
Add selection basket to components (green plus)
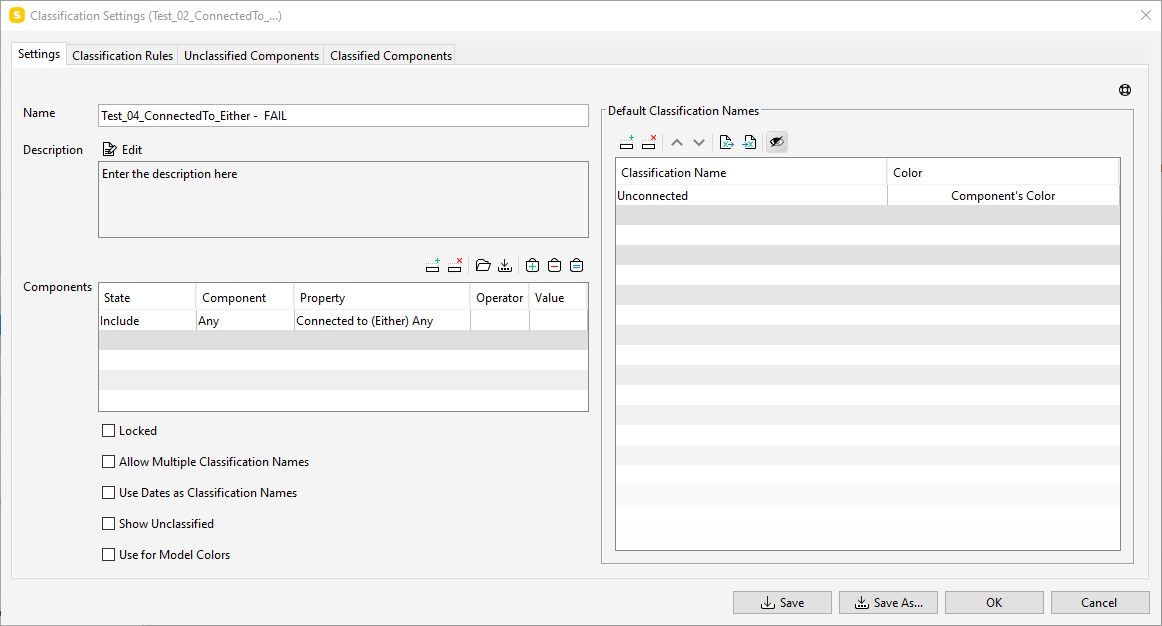point(532,265)
